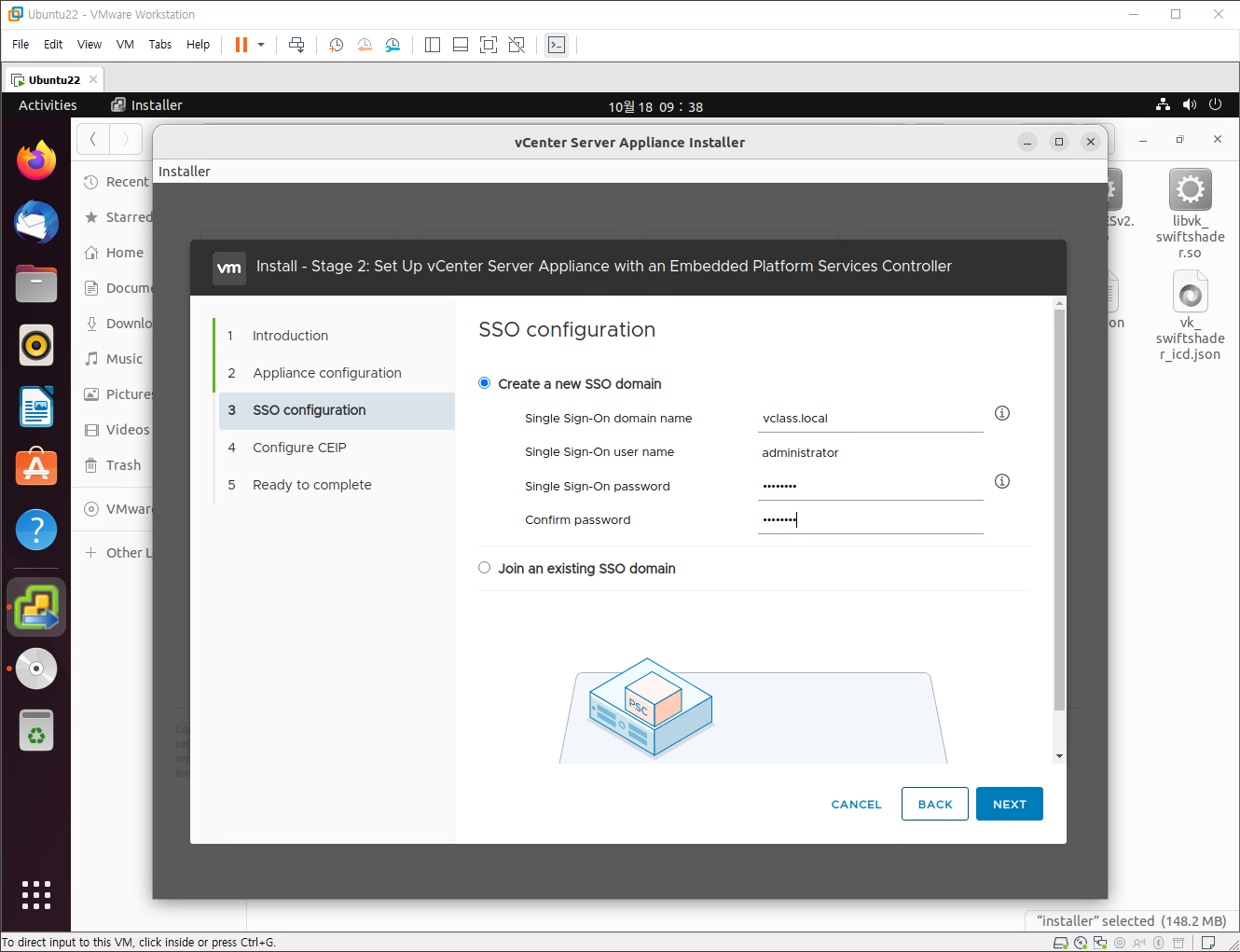Screen dimensions: 1240x952
Task: Open Ubuntu Activities overview
Action: 48,105
